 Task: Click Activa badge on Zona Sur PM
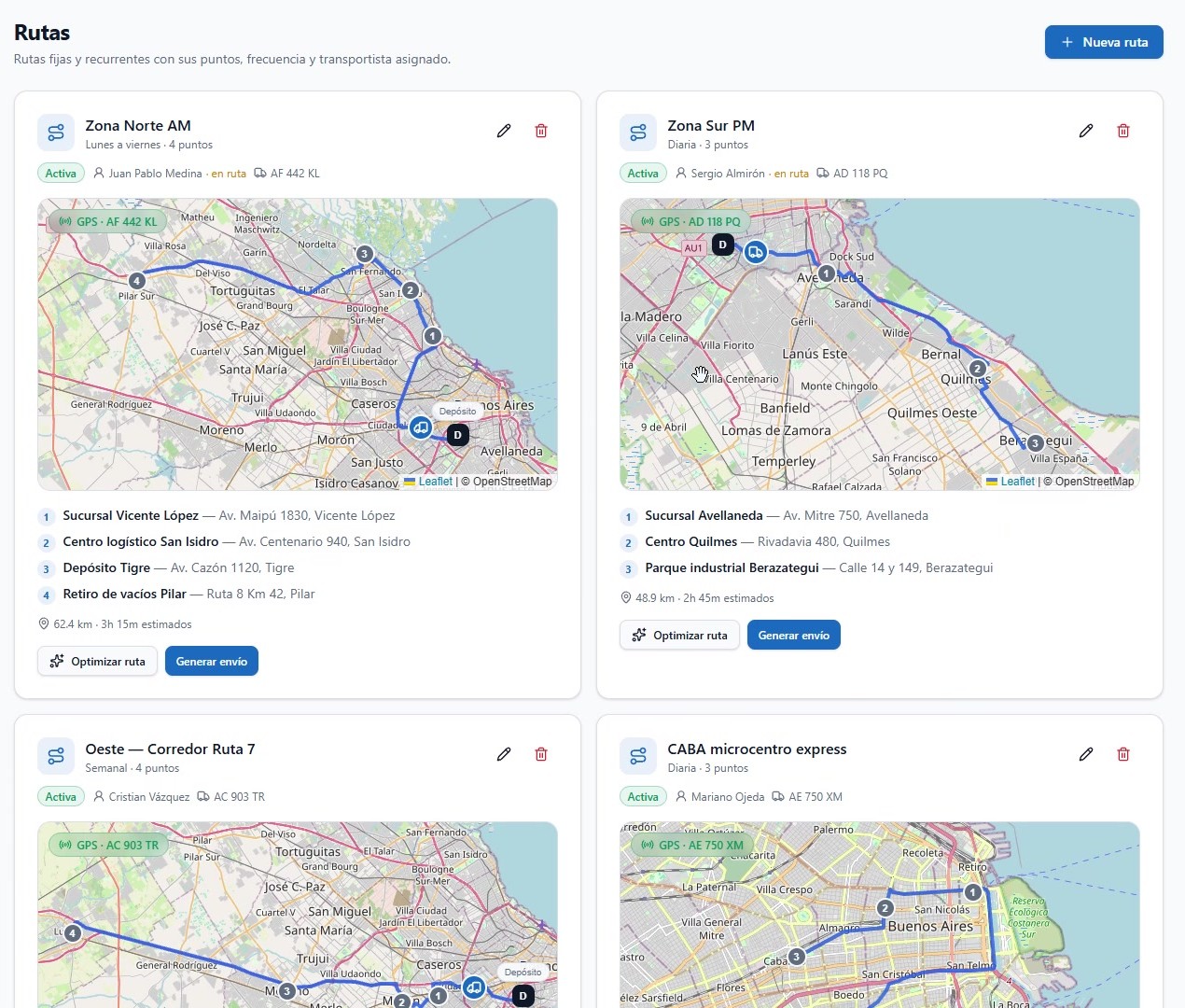[x=643, y=174]
